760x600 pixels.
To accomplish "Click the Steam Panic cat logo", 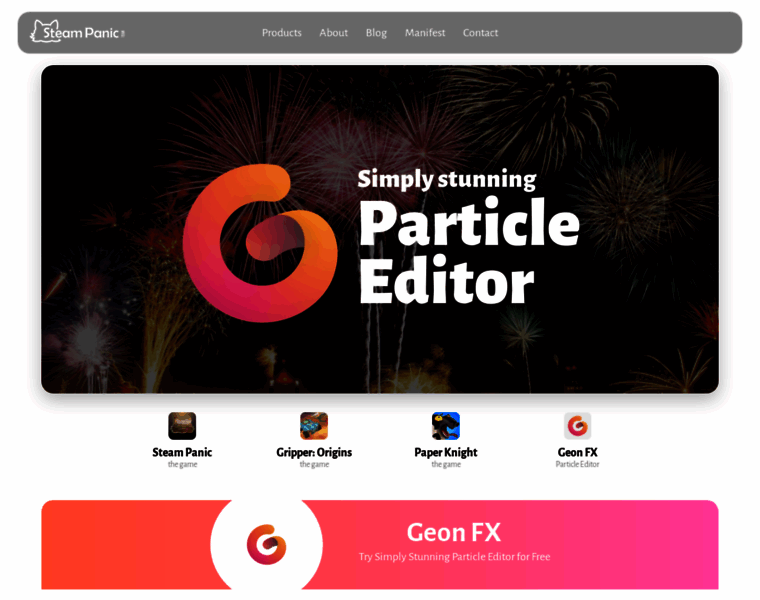I will pos(78,32).
